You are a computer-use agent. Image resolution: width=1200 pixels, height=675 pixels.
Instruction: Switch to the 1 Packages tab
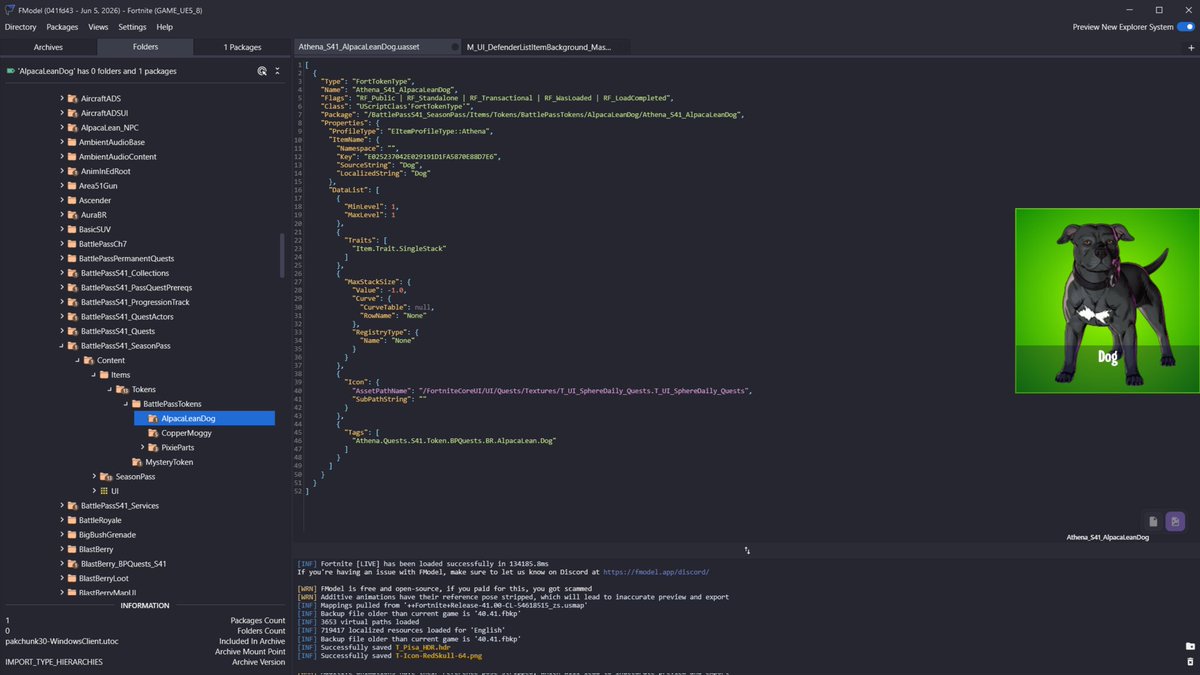pyautogui.click(x=242, y=47)
